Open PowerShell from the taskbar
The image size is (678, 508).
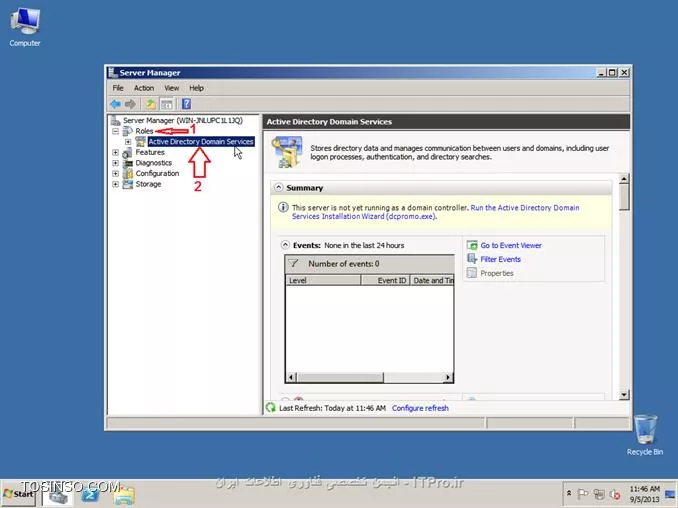90,495
